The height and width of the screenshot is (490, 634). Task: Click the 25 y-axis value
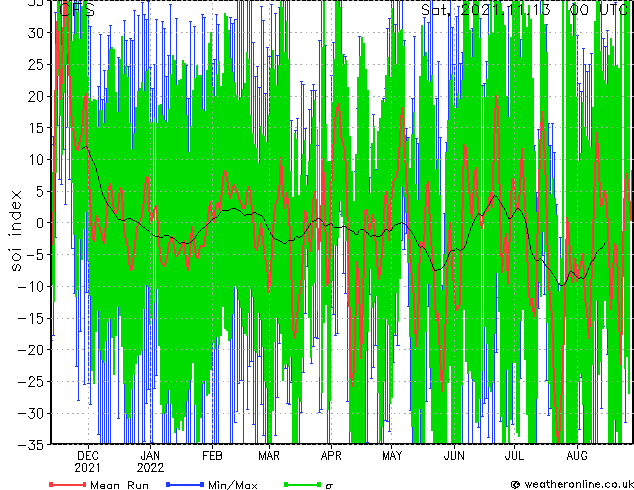[36, 65]
